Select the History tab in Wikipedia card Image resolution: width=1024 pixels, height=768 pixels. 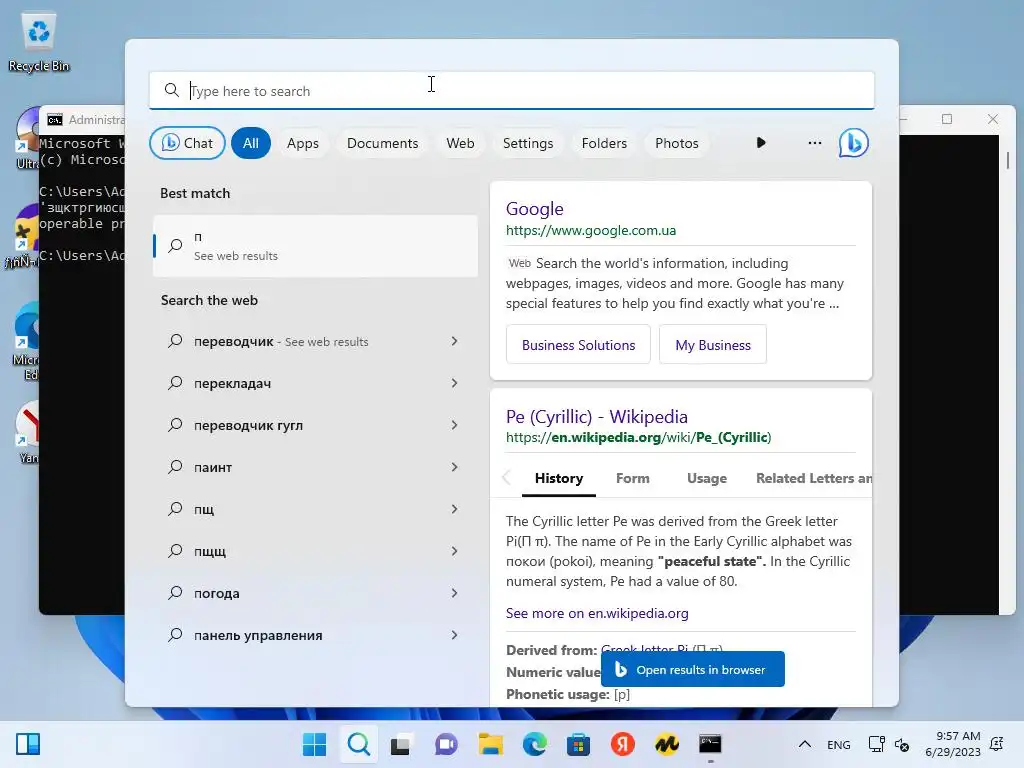click(x=558, y=478)
